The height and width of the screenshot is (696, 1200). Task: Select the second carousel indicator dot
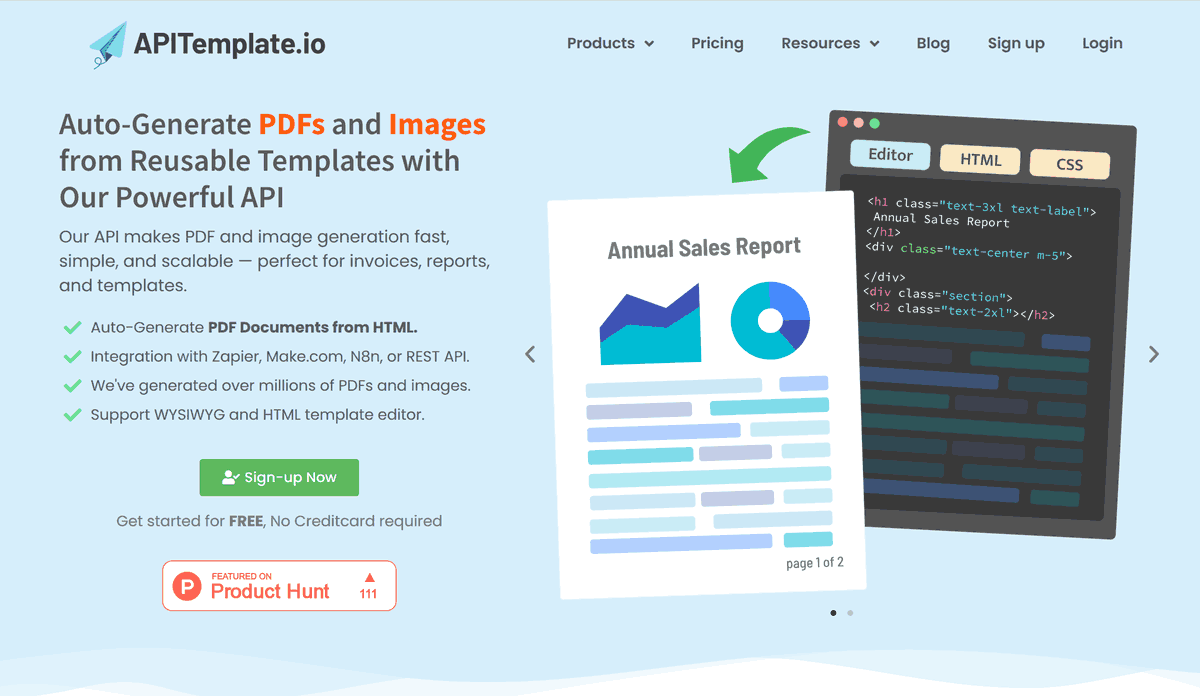[x=850, y=613]
